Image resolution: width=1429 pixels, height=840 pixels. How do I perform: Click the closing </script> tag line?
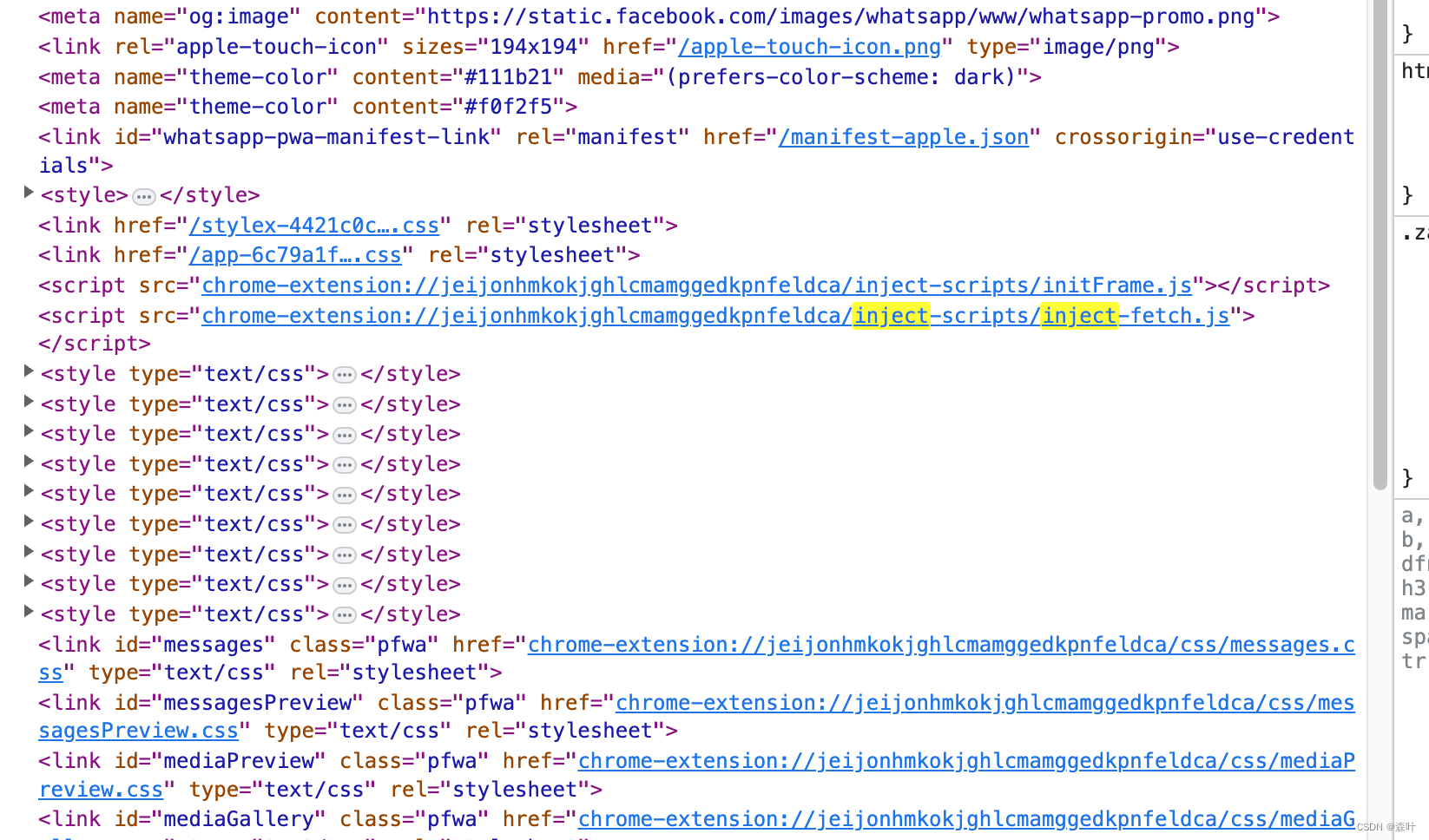[x=95, y=344]
